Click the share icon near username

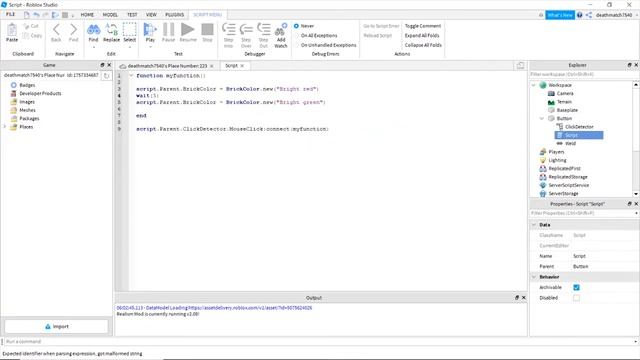(589, 15)
